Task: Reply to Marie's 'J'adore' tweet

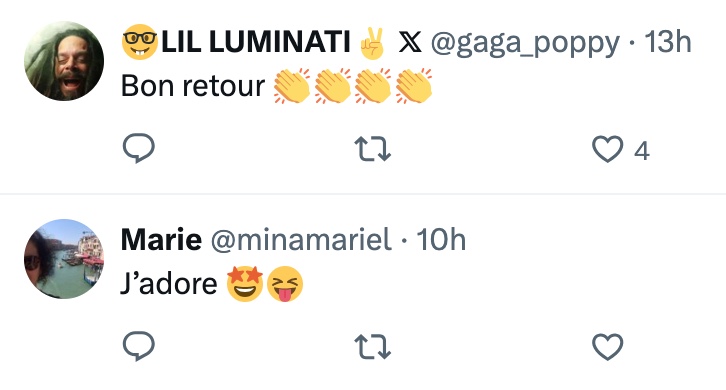Action: click(138, 346)
